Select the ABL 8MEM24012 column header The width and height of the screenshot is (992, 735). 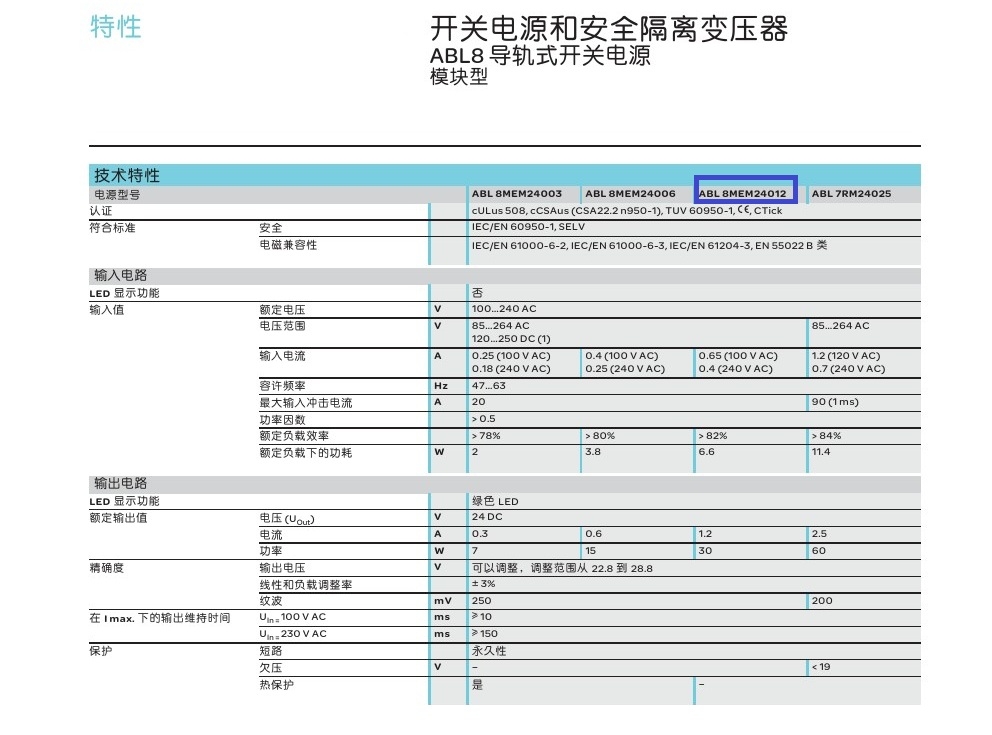click(743, 194)
